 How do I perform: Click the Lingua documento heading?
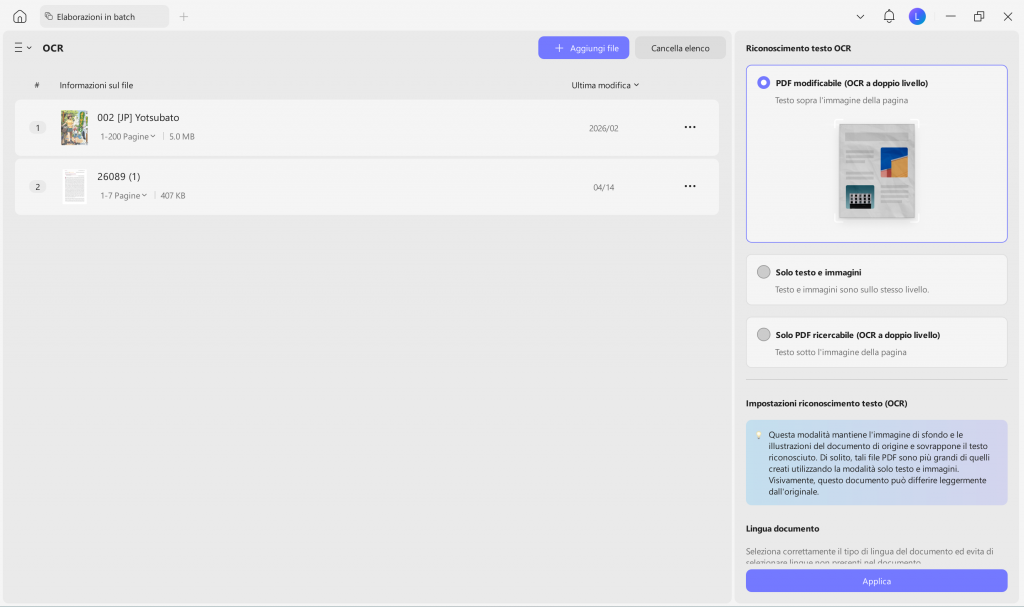782,529
